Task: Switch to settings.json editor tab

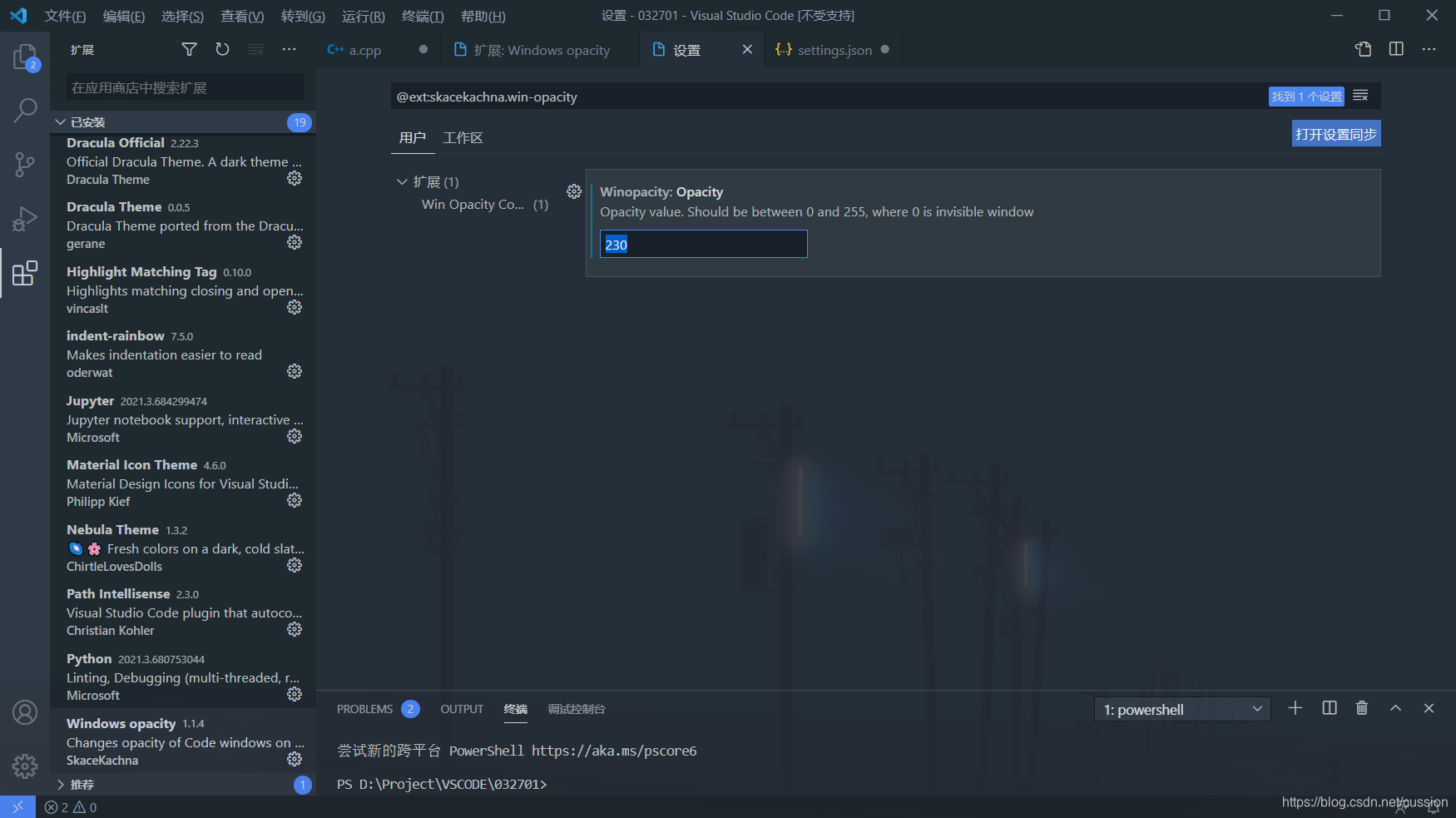Action: click(x=833, y=50)
